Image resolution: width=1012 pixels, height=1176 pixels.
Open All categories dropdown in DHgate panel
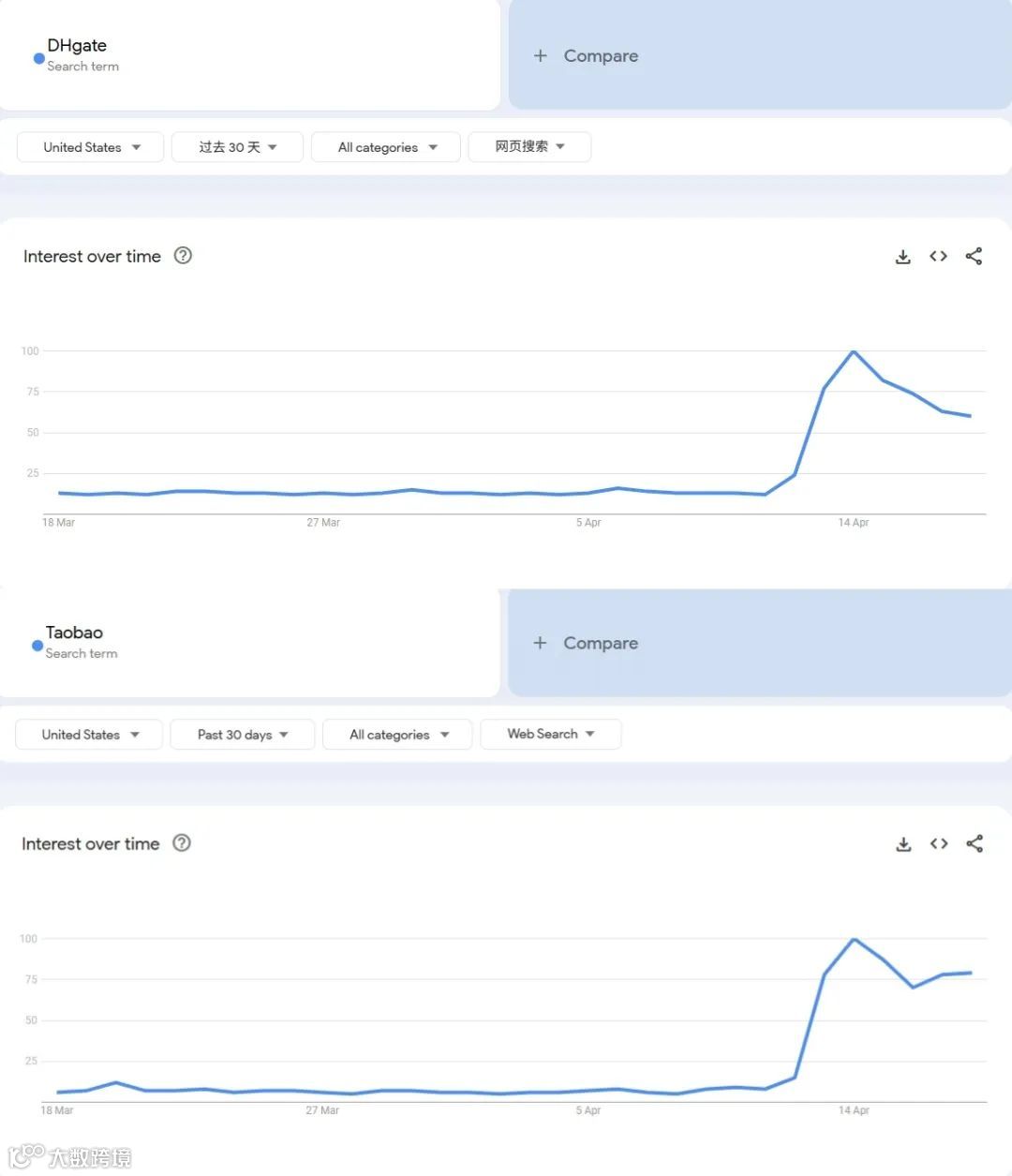pyautogui.click(x=386, y=147)
